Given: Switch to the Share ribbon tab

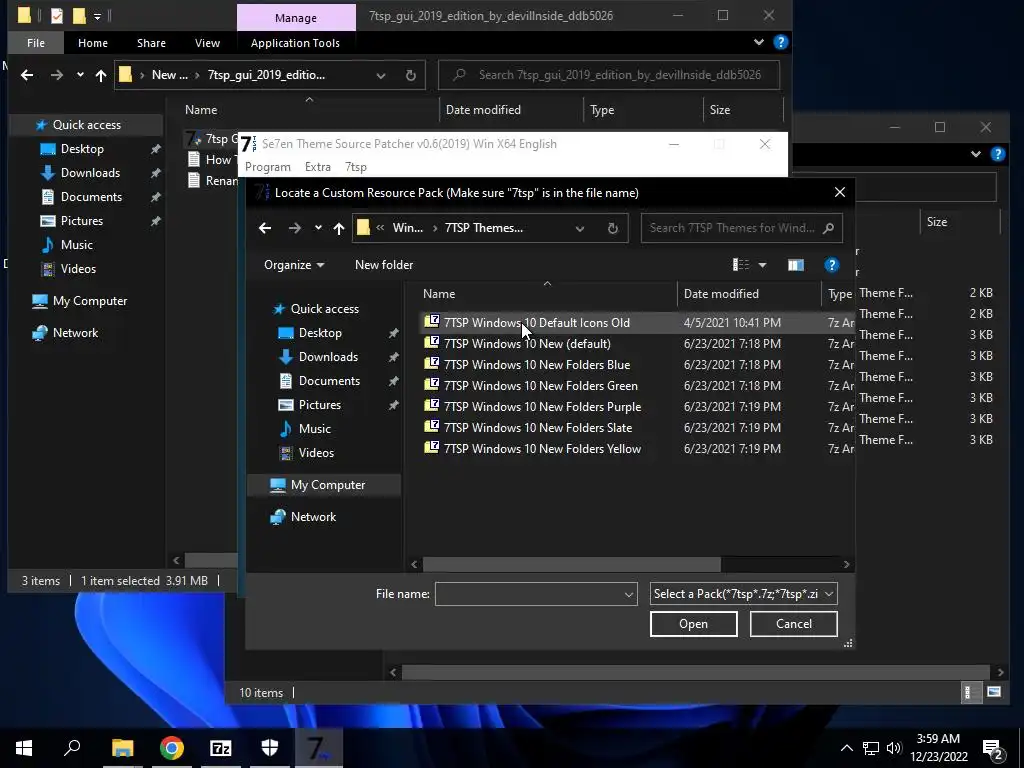Looking at the screenshot, I should 151,42.
